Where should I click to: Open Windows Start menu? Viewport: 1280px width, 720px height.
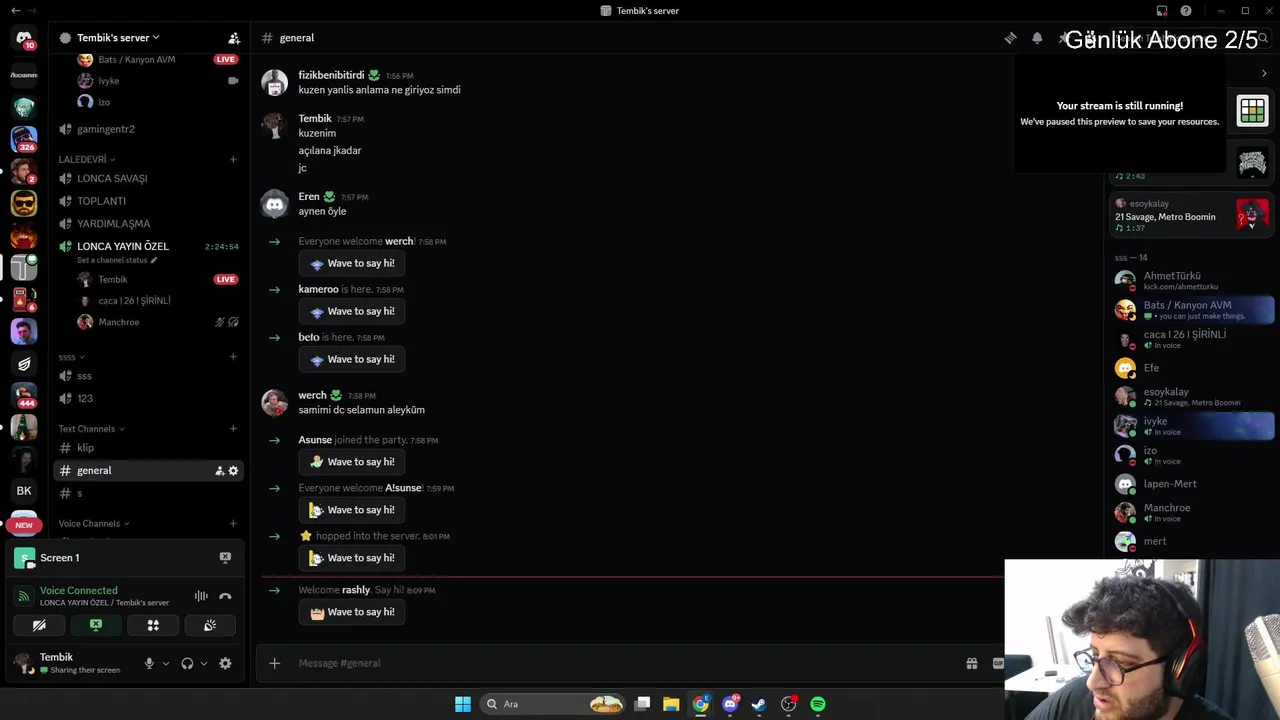click(x=462, y=704)
